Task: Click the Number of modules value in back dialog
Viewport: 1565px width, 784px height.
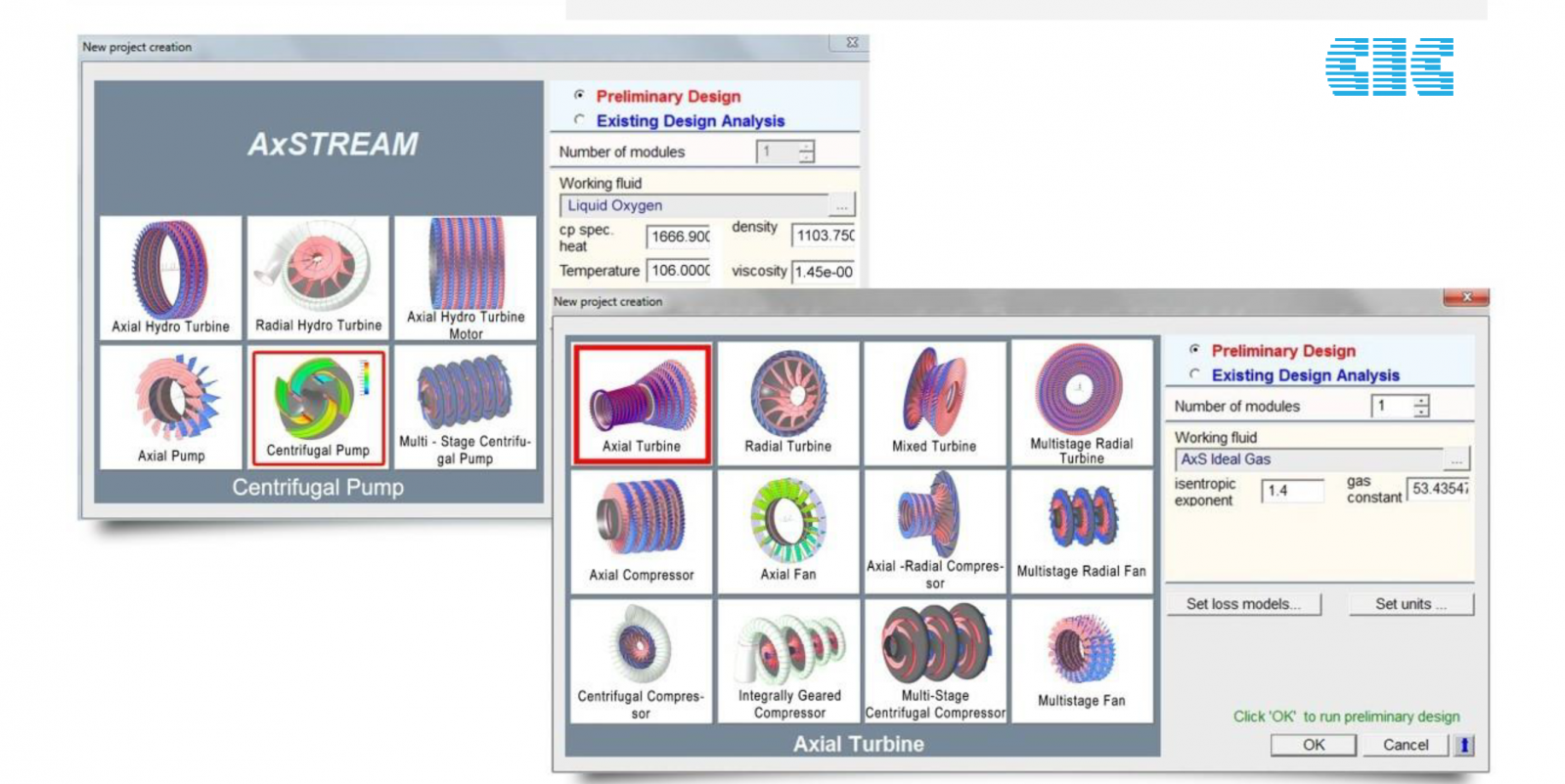Action: point(777,152)
